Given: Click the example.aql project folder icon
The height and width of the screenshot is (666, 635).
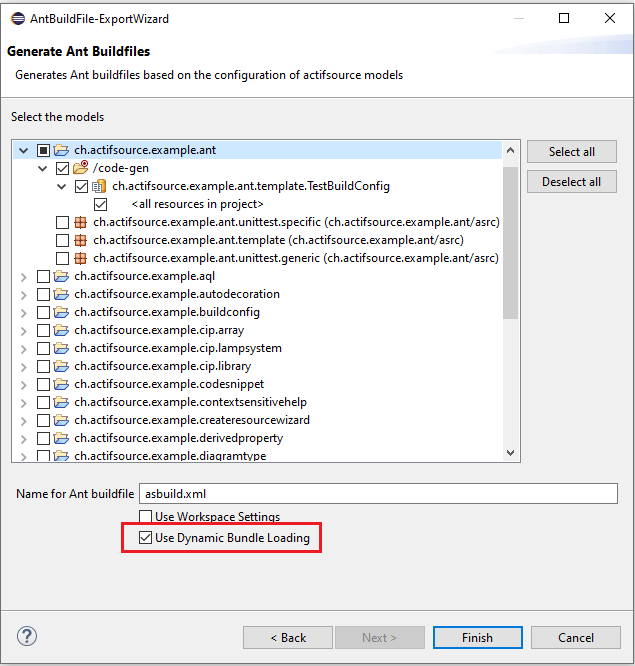Looking at the screenshot, I should point(62,276).
